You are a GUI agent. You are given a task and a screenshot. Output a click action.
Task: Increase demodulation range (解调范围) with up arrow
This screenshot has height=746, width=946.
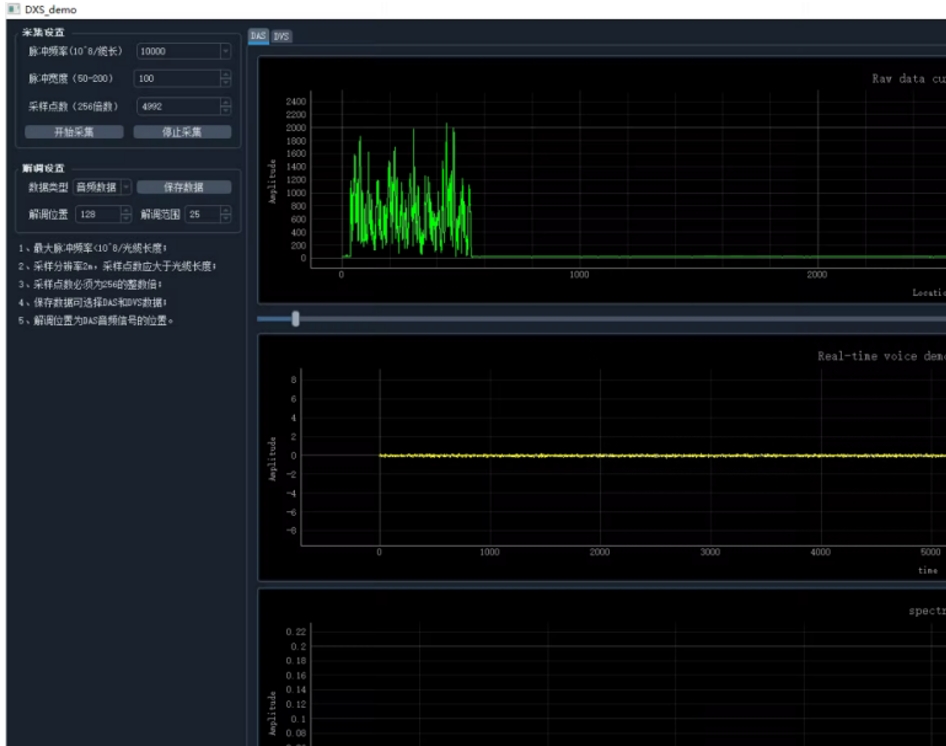pyautogui.click(x=225, y=210)
